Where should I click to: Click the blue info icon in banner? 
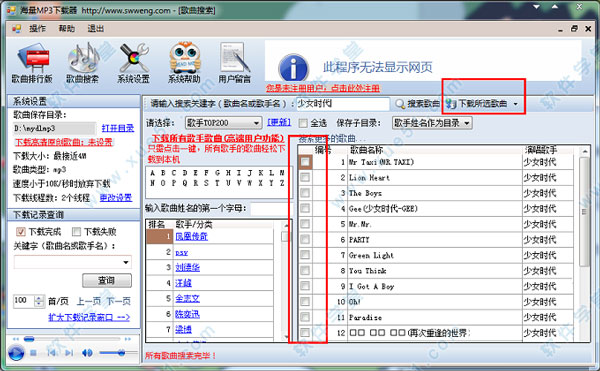(293, 68)
